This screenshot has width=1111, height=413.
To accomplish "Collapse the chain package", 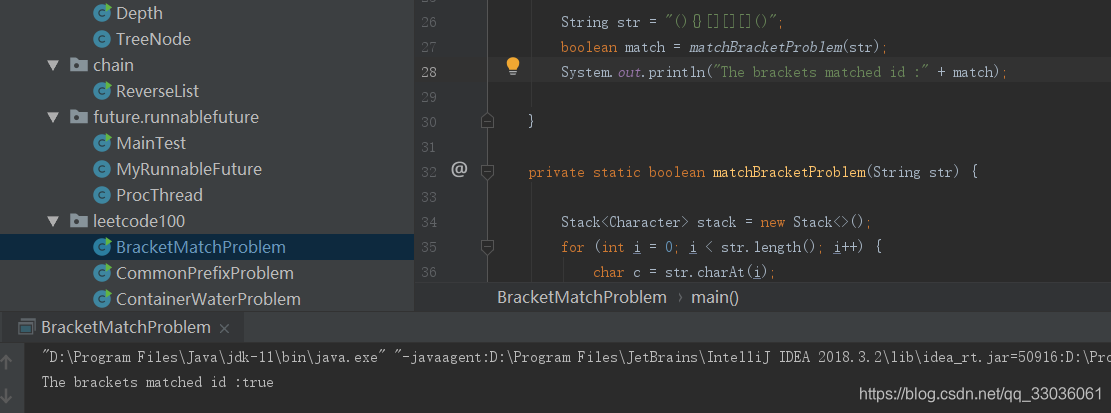I will pyautogui.click(x=53, y=65).
